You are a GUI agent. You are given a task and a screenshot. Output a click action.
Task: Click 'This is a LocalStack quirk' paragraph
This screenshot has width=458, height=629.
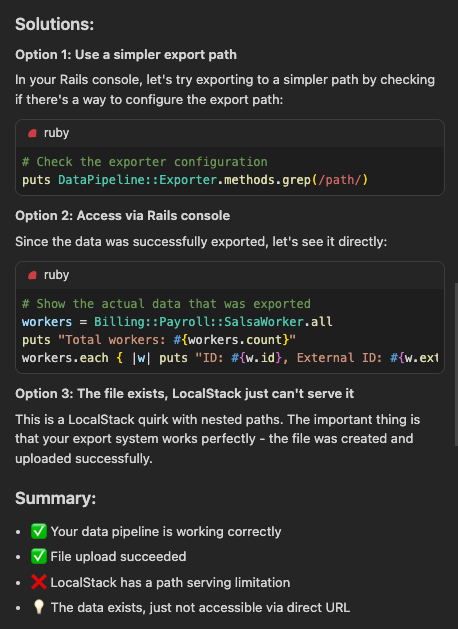tap(218, 439)
